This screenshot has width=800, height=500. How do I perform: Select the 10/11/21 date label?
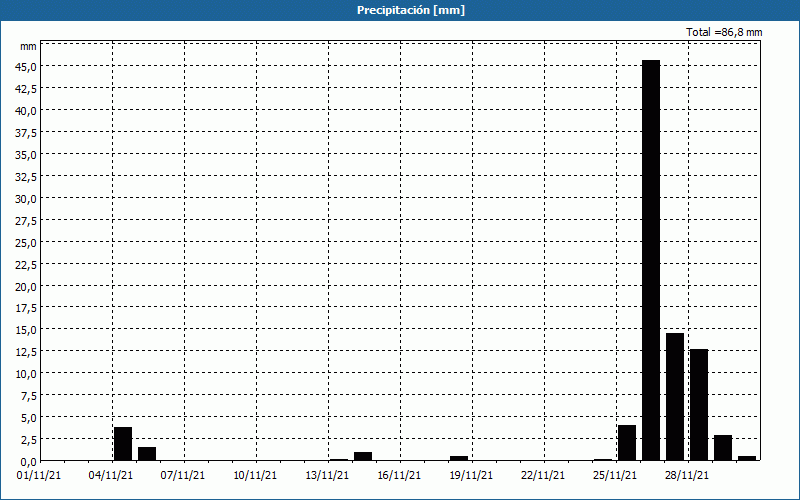coord(255,475)
